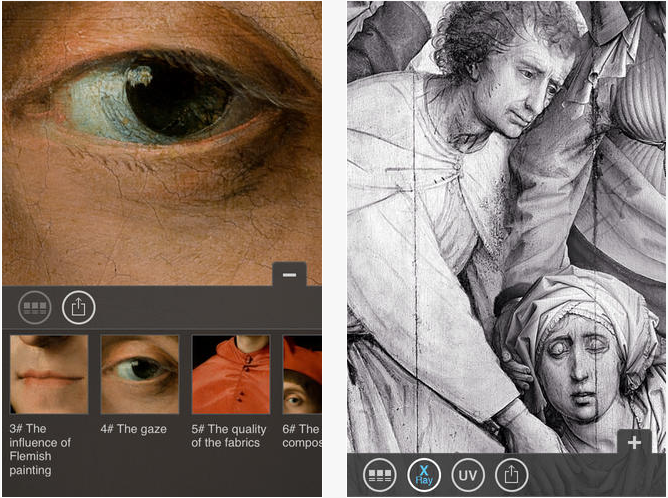
Task: Toggle the X Ray view mode
Action: 423,475
